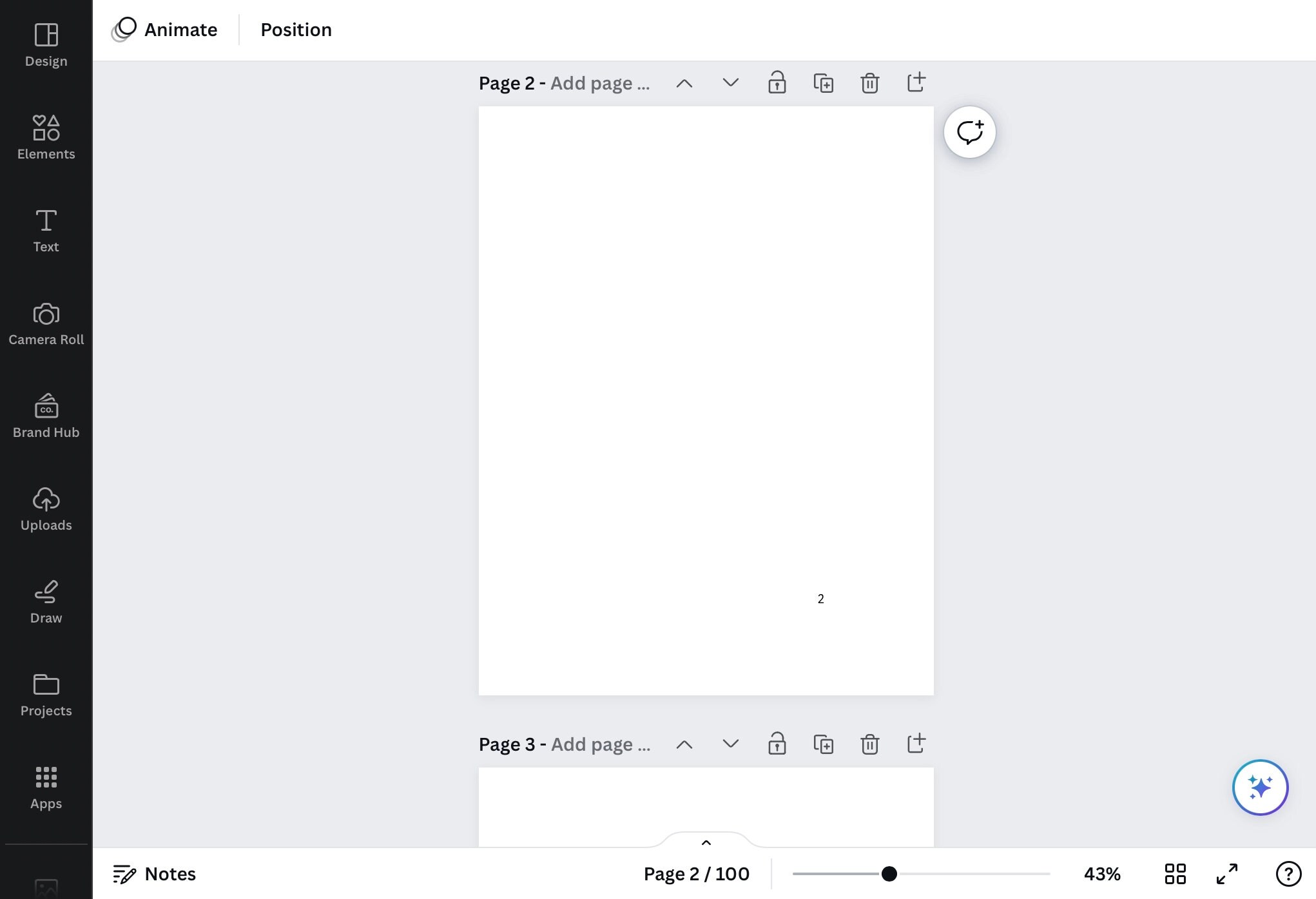The height and width of the screenshot is (899, 1316).
Task: Duplicate Page 2
Action: (x=824, y=82)
